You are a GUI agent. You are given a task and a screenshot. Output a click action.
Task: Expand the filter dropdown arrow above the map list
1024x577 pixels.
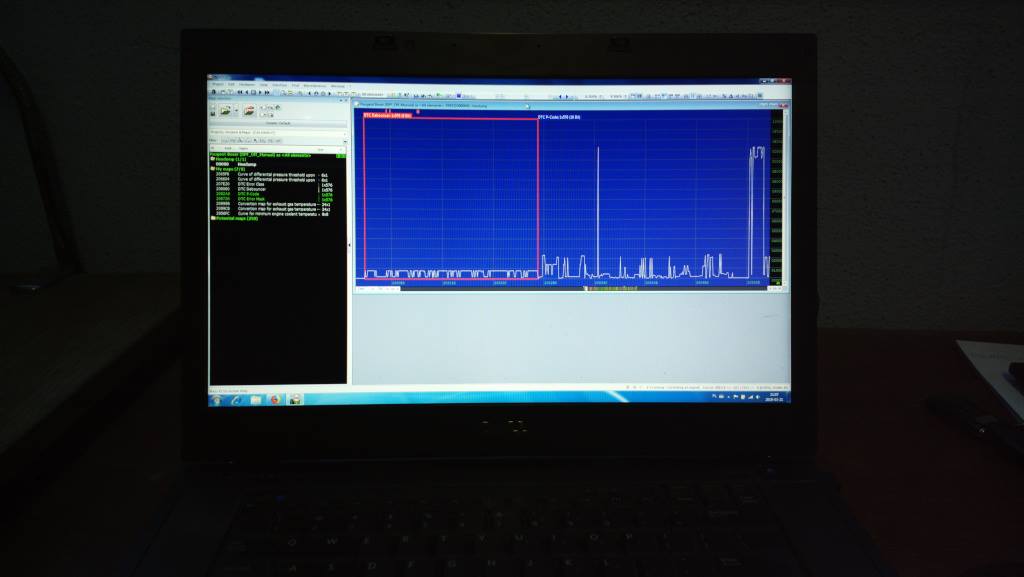click(345, 142)
